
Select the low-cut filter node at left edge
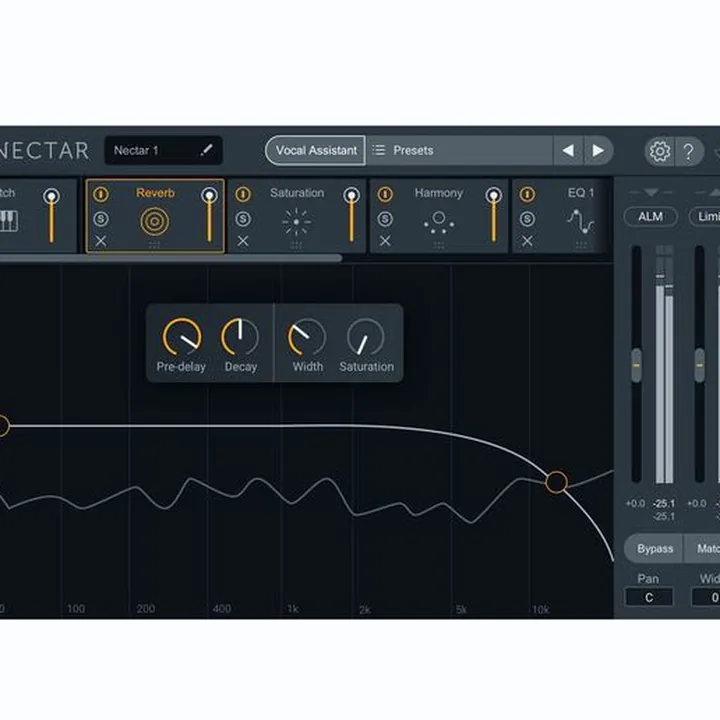click(x=2, y=426)
